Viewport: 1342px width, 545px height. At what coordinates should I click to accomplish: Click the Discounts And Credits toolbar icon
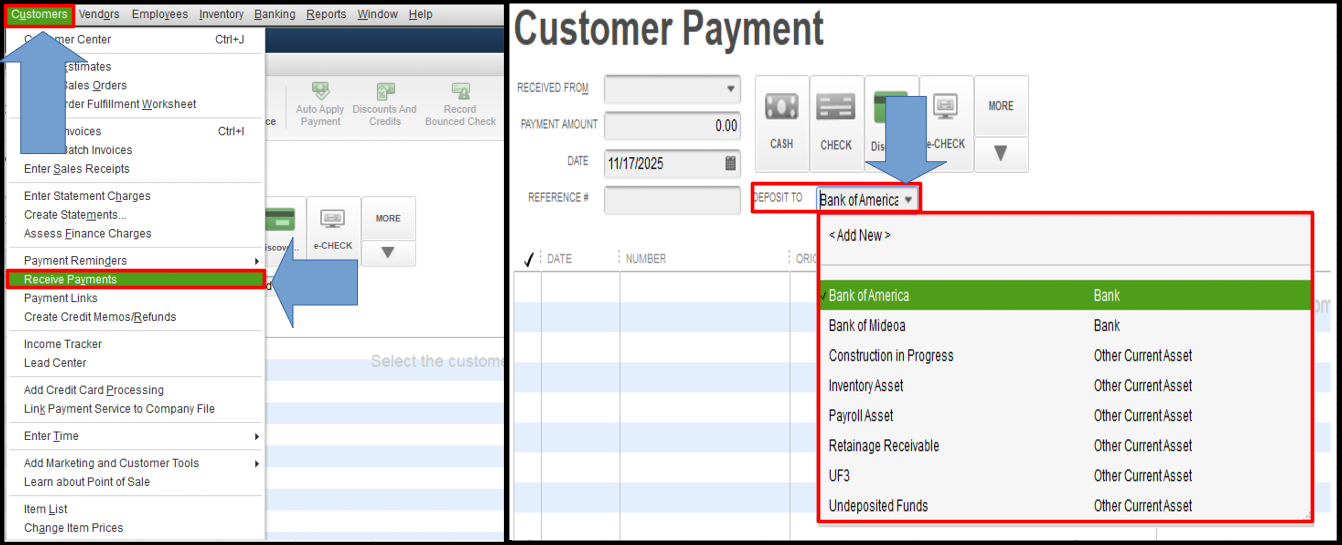[384, 105]
